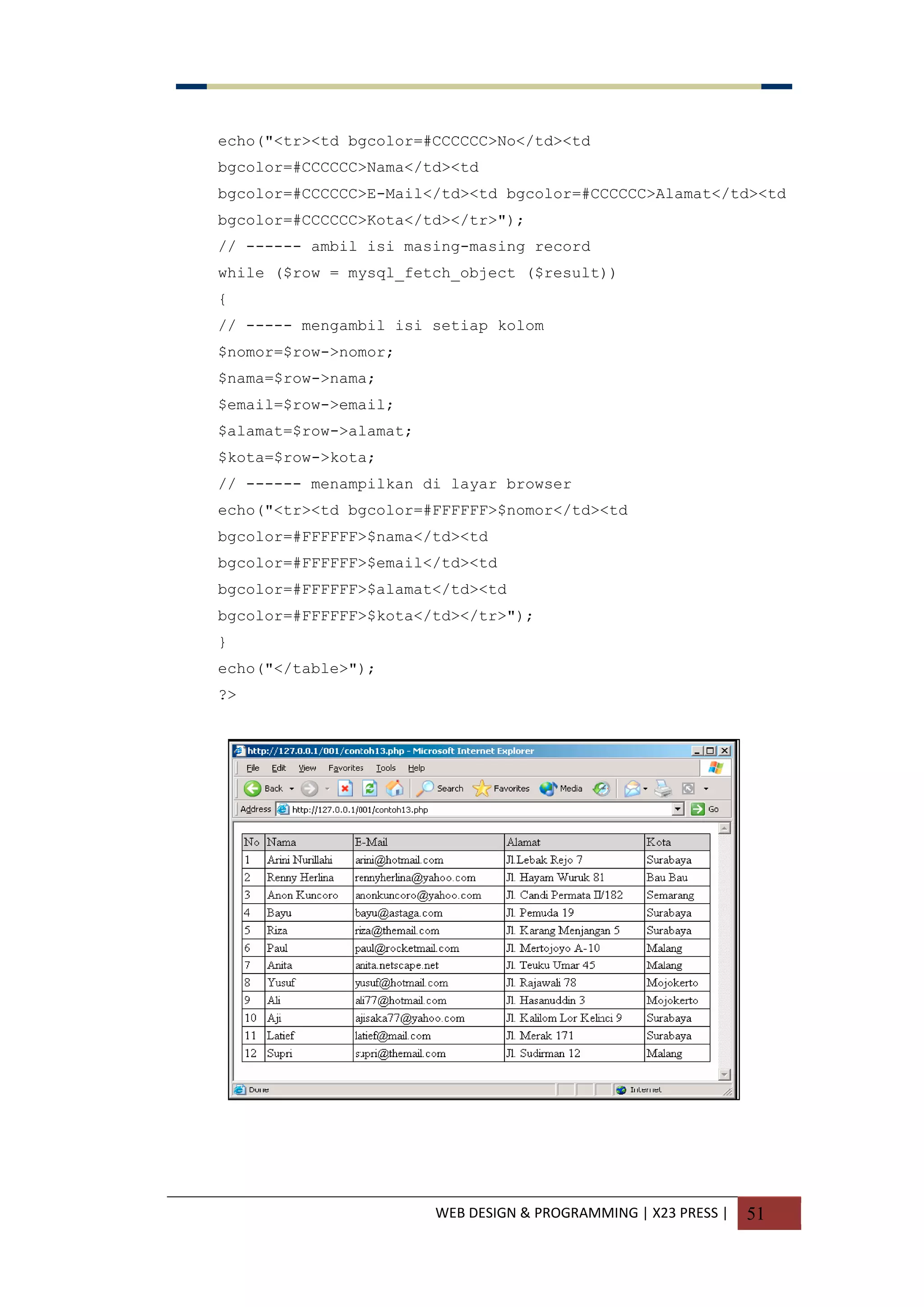Screen dimensions: 924x1307
Task: Open the Edit menu
Action: tap(279, 768)
